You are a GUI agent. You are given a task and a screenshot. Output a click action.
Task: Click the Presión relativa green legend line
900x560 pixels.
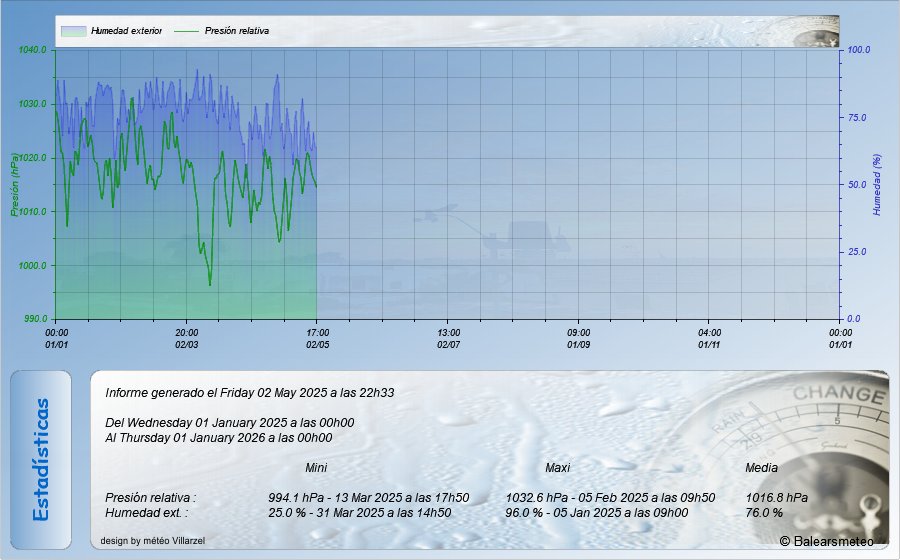pos(186,31)
